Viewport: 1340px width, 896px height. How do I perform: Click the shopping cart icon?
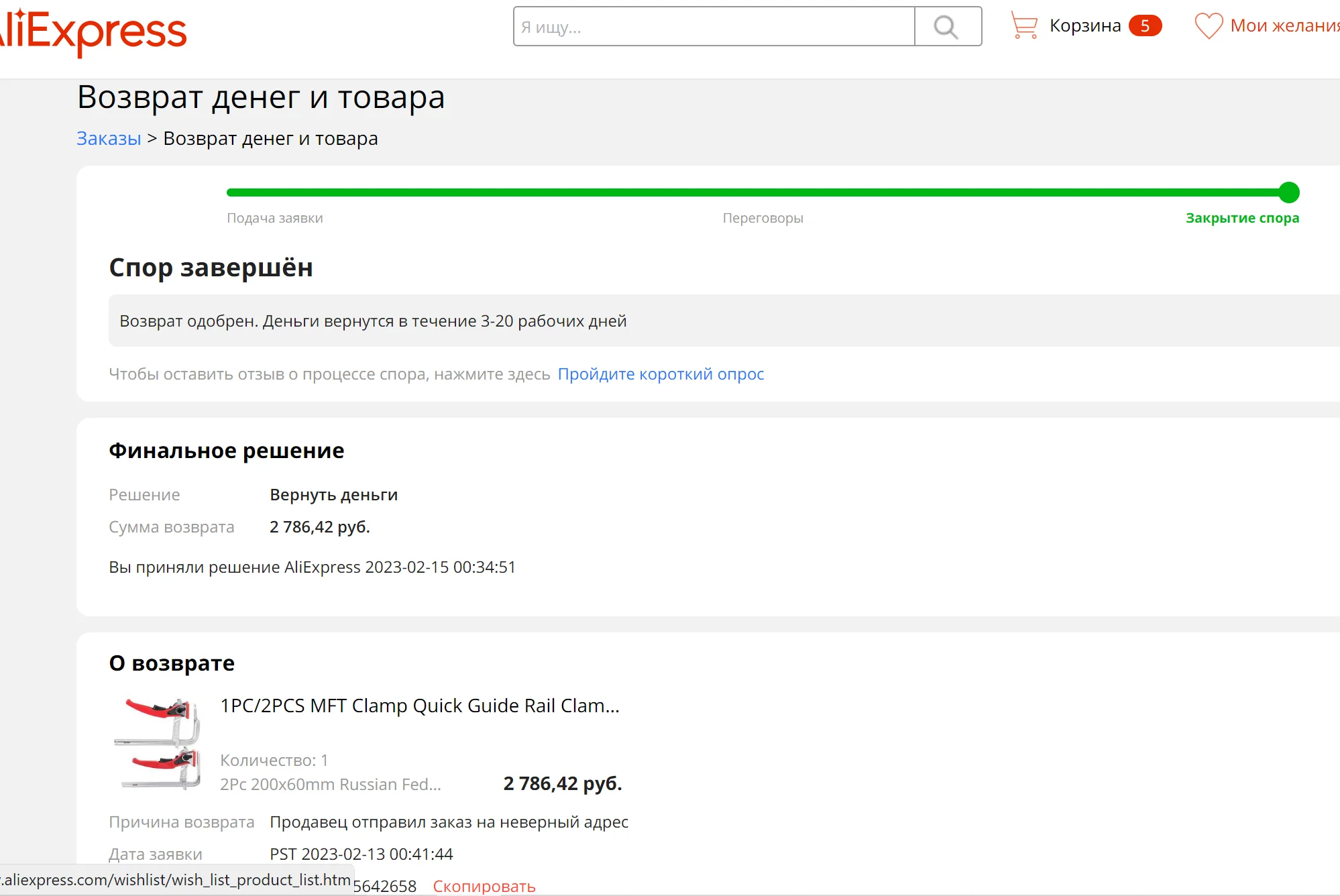(1023, 26)
